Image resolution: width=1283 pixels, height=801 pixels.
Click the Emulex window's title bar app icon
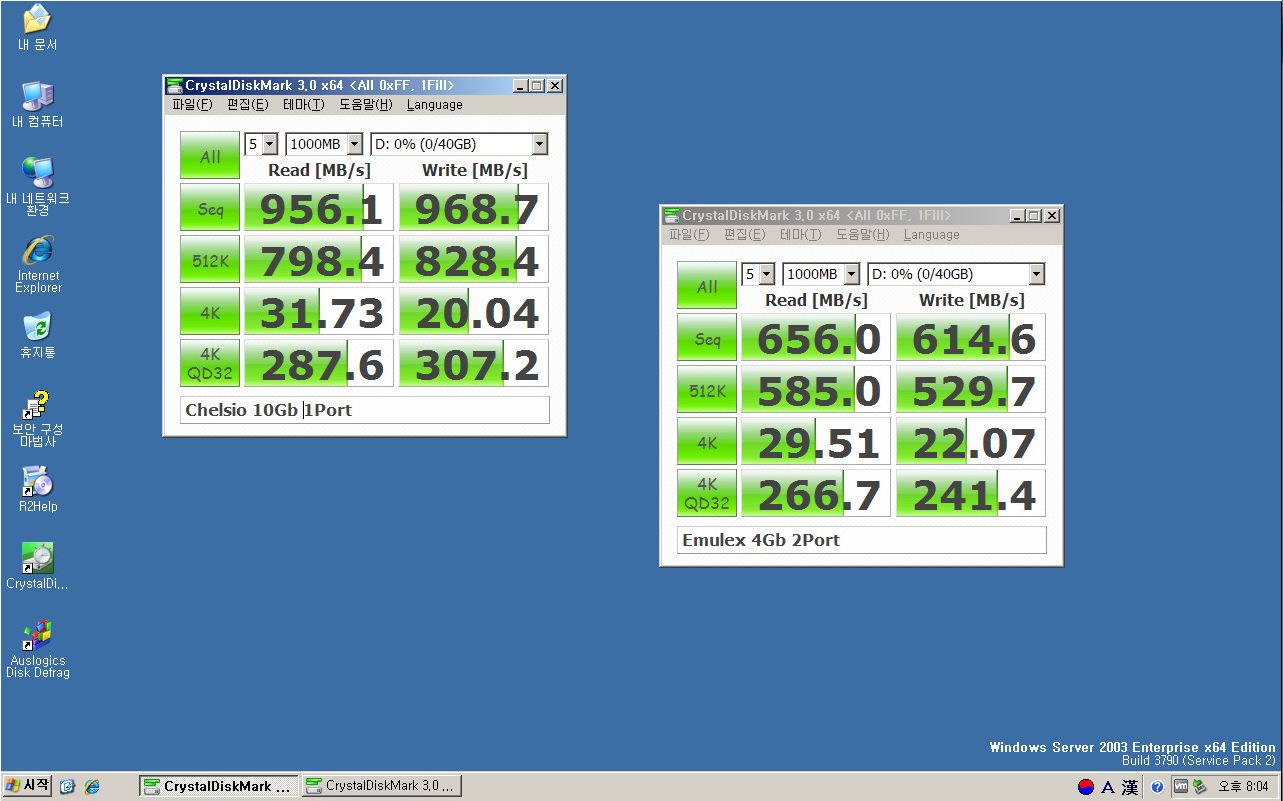coord(671,216)
